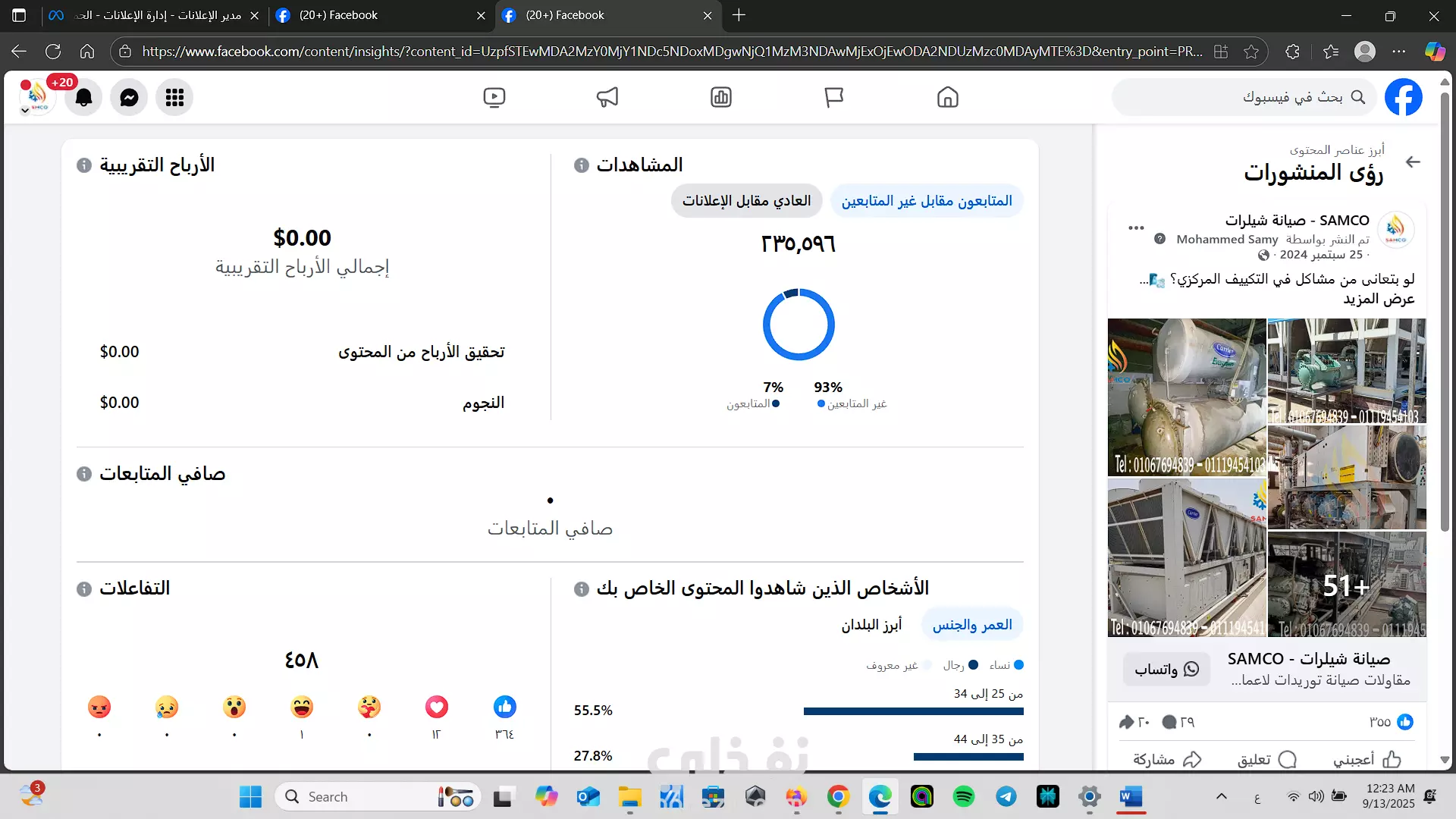Click the Windows Start button
This screenshot has width=1456, height=819.
click(x=250, y=797)
